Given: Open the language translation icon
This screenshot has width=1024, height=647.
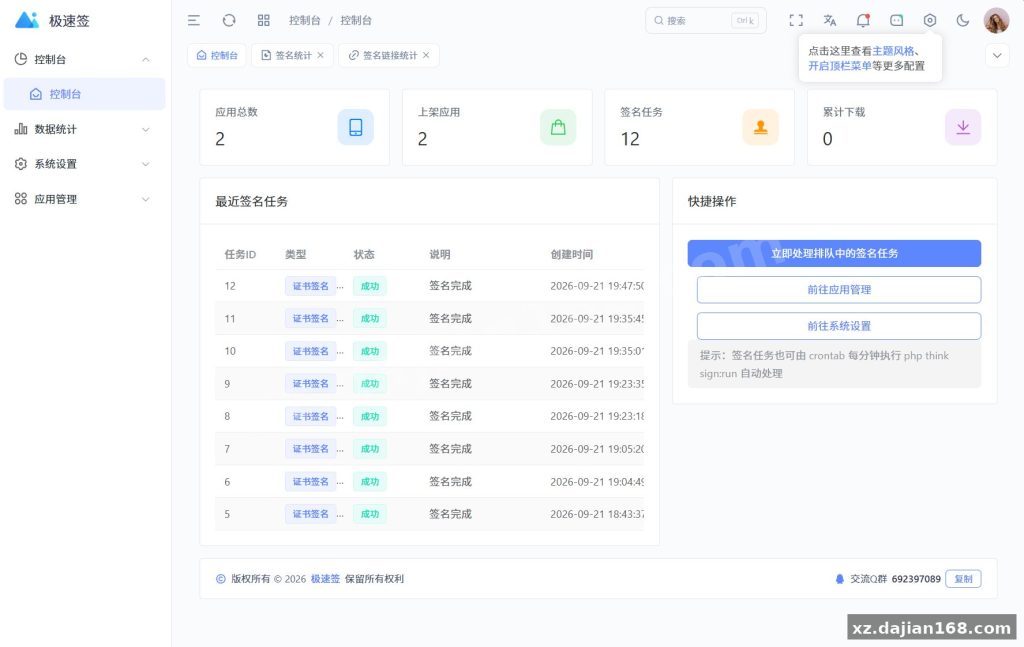Looking at the screenshot, I should (829, 20).
